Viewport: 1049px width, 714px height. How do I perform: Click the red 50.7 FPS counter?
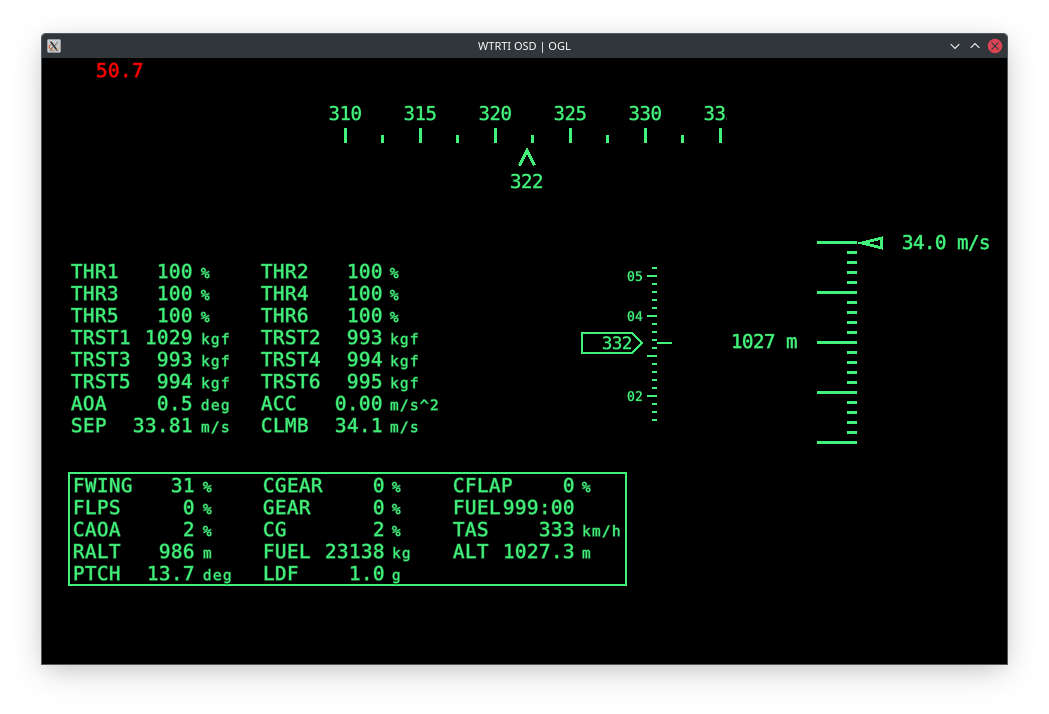pyautogui.click(x=119, y=71)
